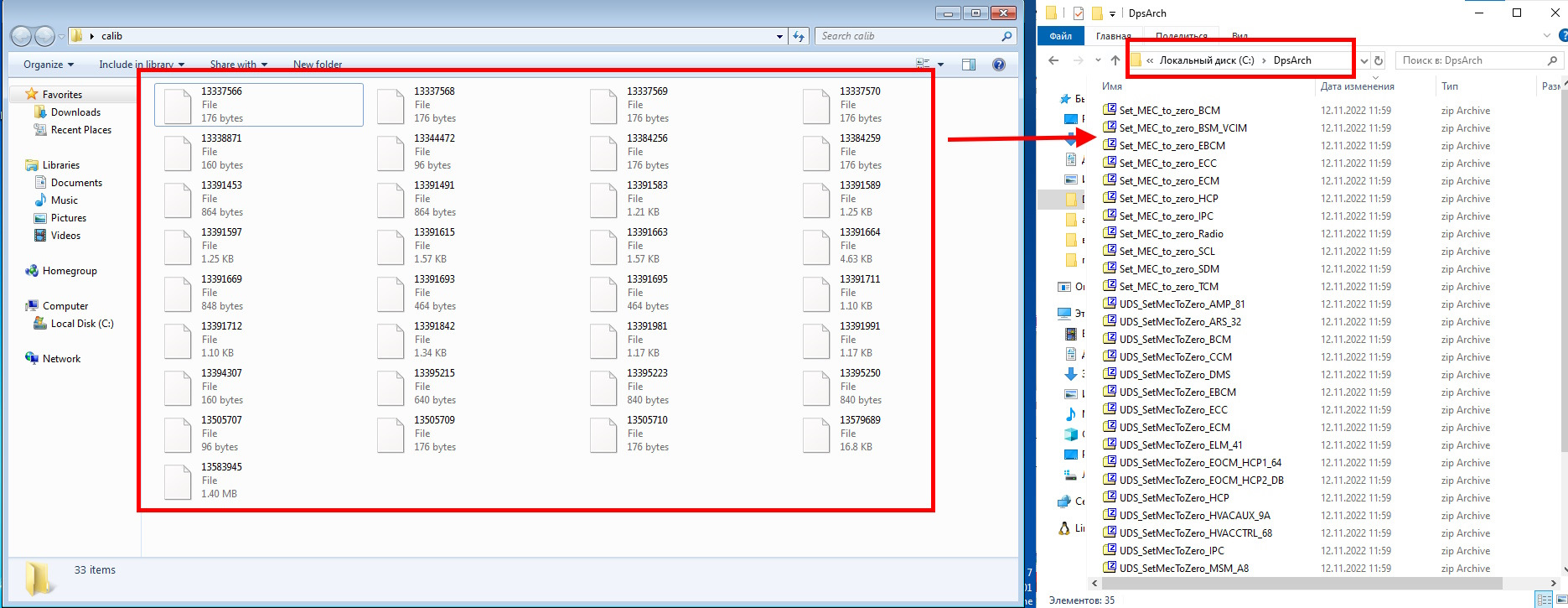Click New folder icon in DpsArch title bar
This screenshot has width=1568, height=608.
(x=1096, y=13)
